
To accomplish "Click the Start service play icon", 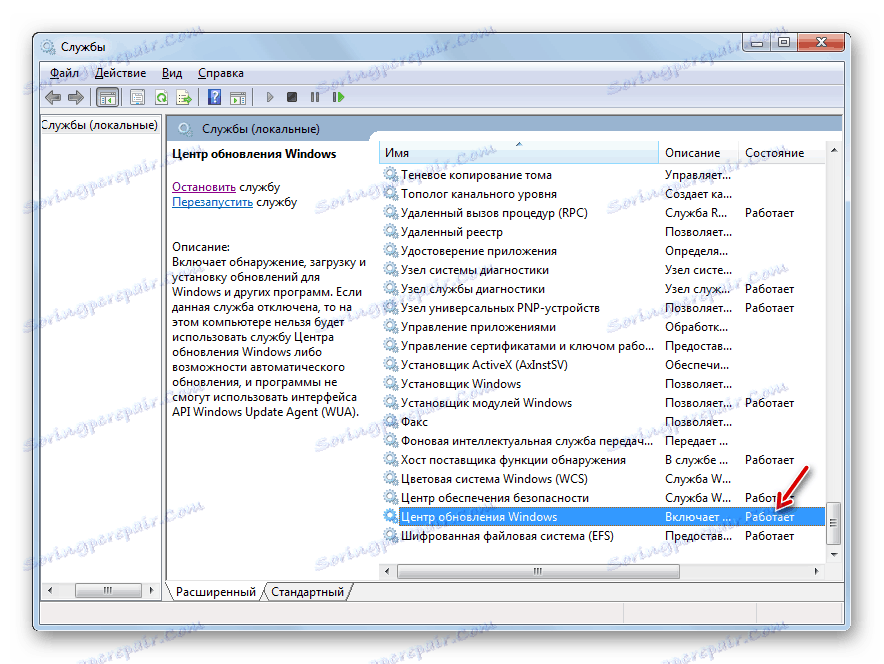I will tap(269, 98).
